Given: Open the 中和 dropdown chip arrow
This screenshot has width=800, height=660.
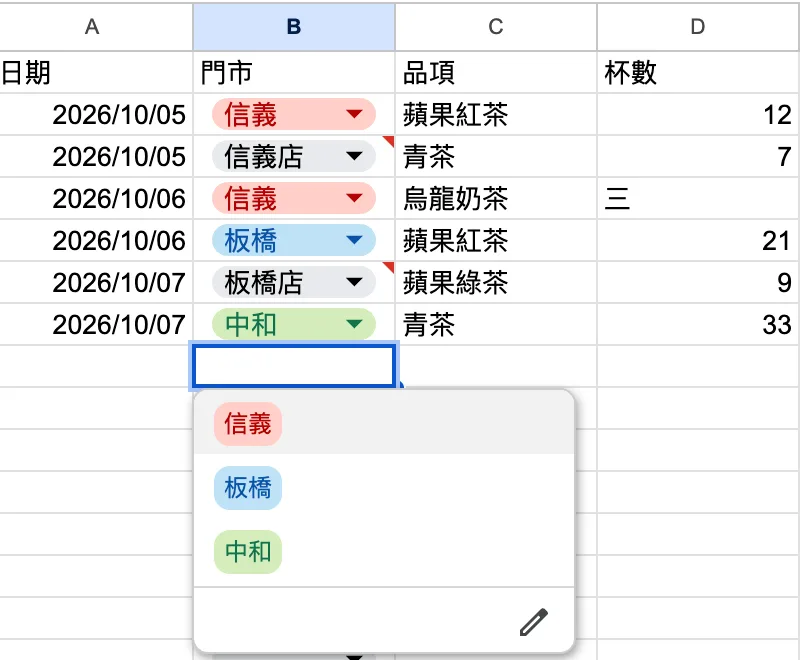Looking at the screenshot, I should pos(354,324).
